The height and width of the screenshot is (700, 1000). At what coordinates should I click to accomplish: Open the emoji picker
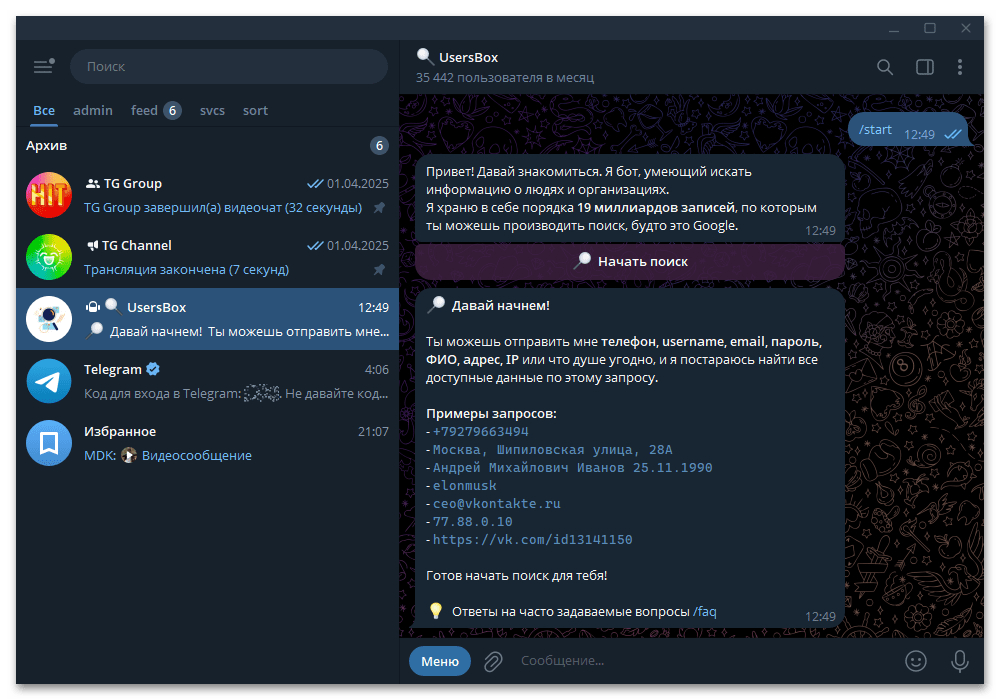pos(916,661)
